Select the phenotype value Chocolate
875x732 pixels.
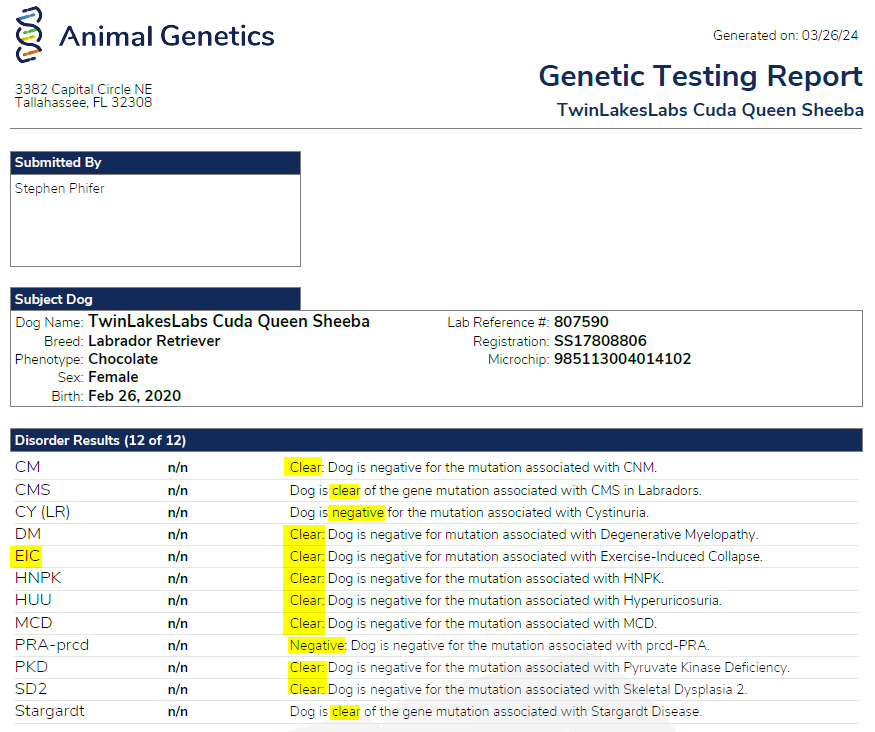[123, 359]
